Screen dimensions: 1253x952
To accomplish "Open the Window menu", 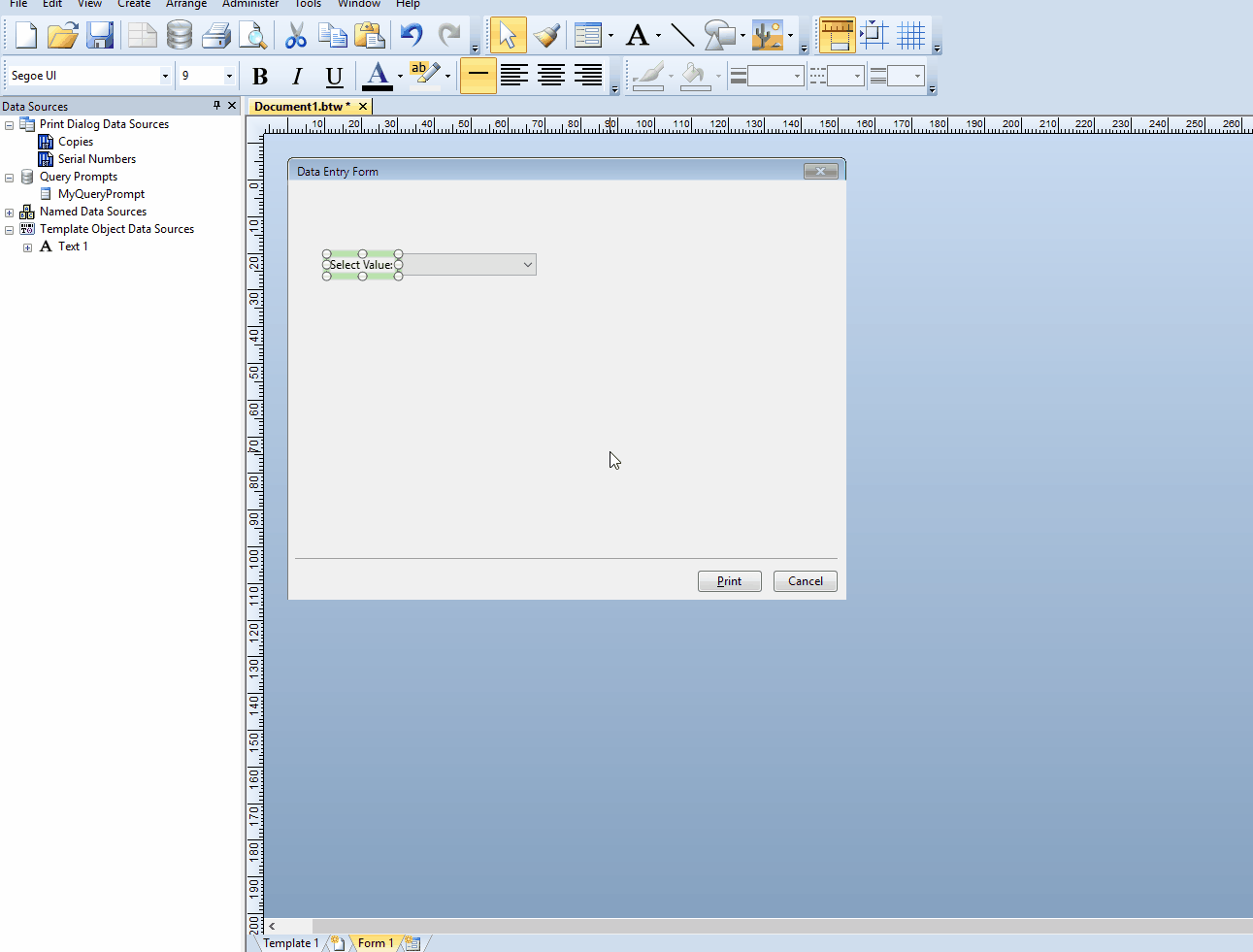I will [359, 4].
